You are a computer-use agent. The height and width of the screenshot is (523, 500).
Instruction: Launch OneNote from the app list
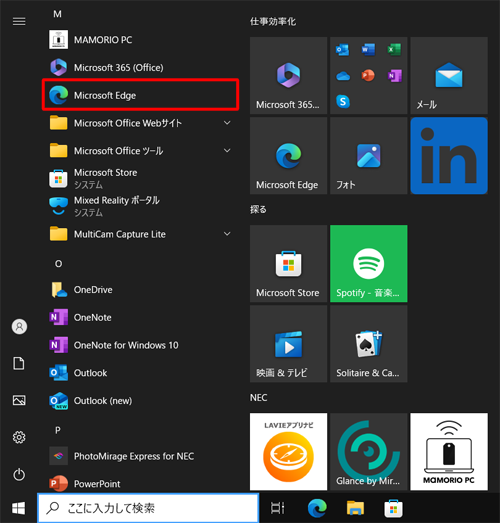(140, 317)
